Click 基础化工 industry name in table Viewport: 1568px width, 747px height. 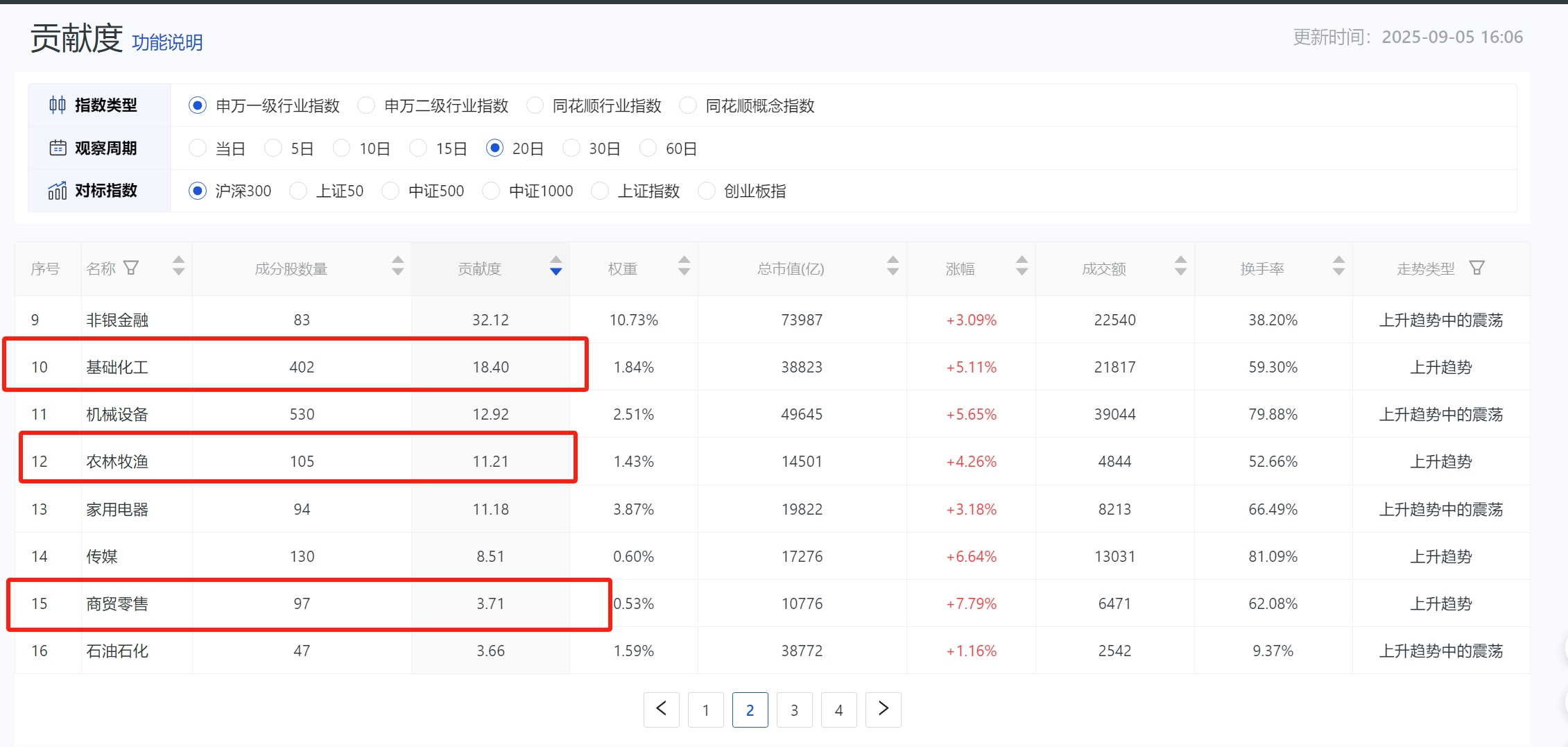click(x=117, y=367)
